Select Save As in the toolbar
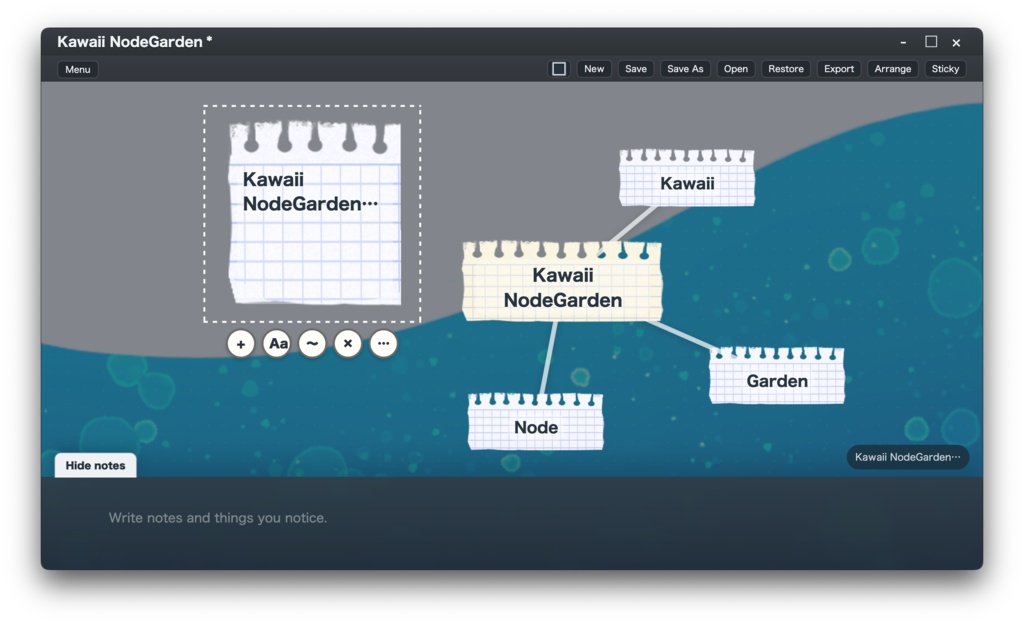 (685, 69)
